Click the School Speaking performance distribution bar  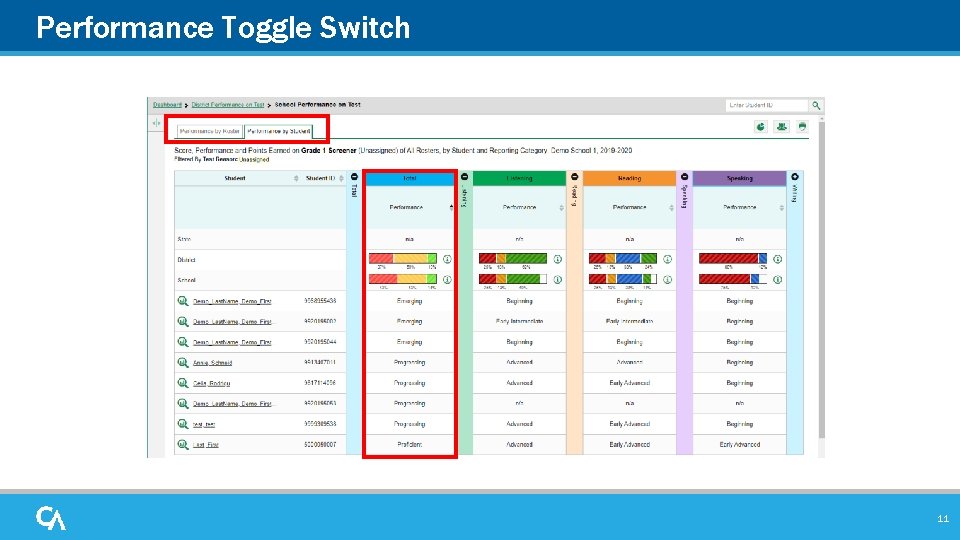pos(733,279)
